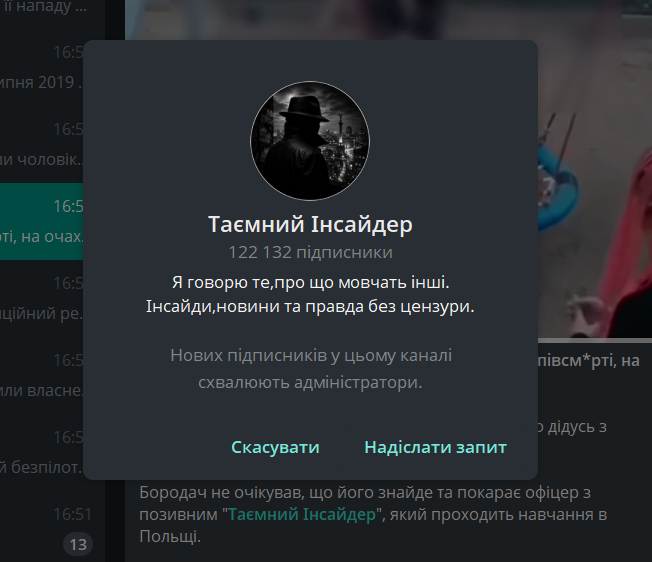
Task: Send the join request via Надіслати запит
Action: tap(435, 447)
